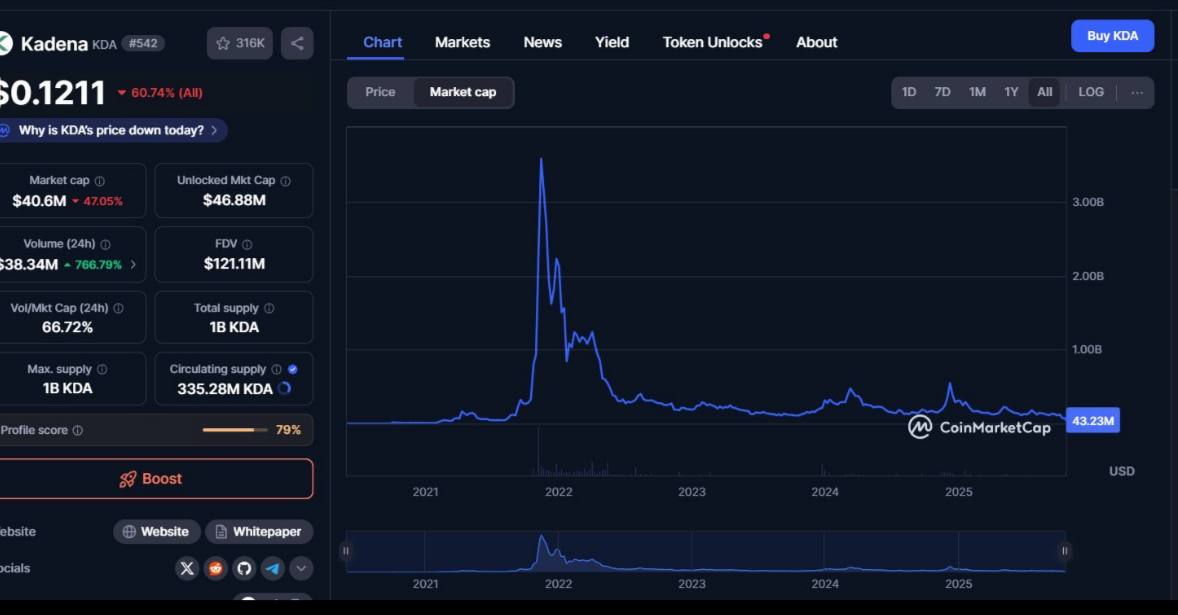Switch chart to Price view
Screen dimensions: 1178x615
click(380, 92)
